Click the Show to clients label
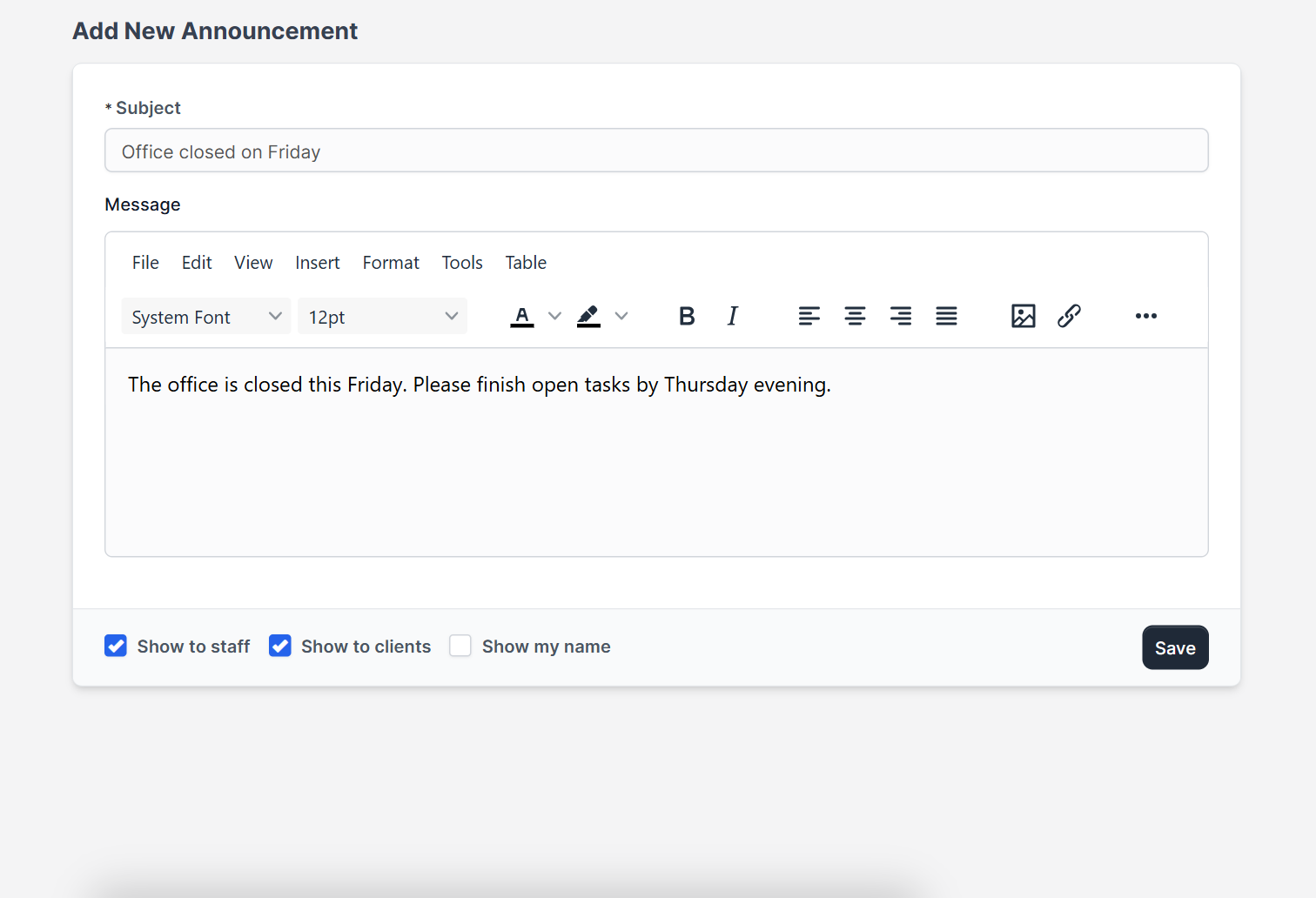Screen dimensions: 1316x898 tap(366, 647)
